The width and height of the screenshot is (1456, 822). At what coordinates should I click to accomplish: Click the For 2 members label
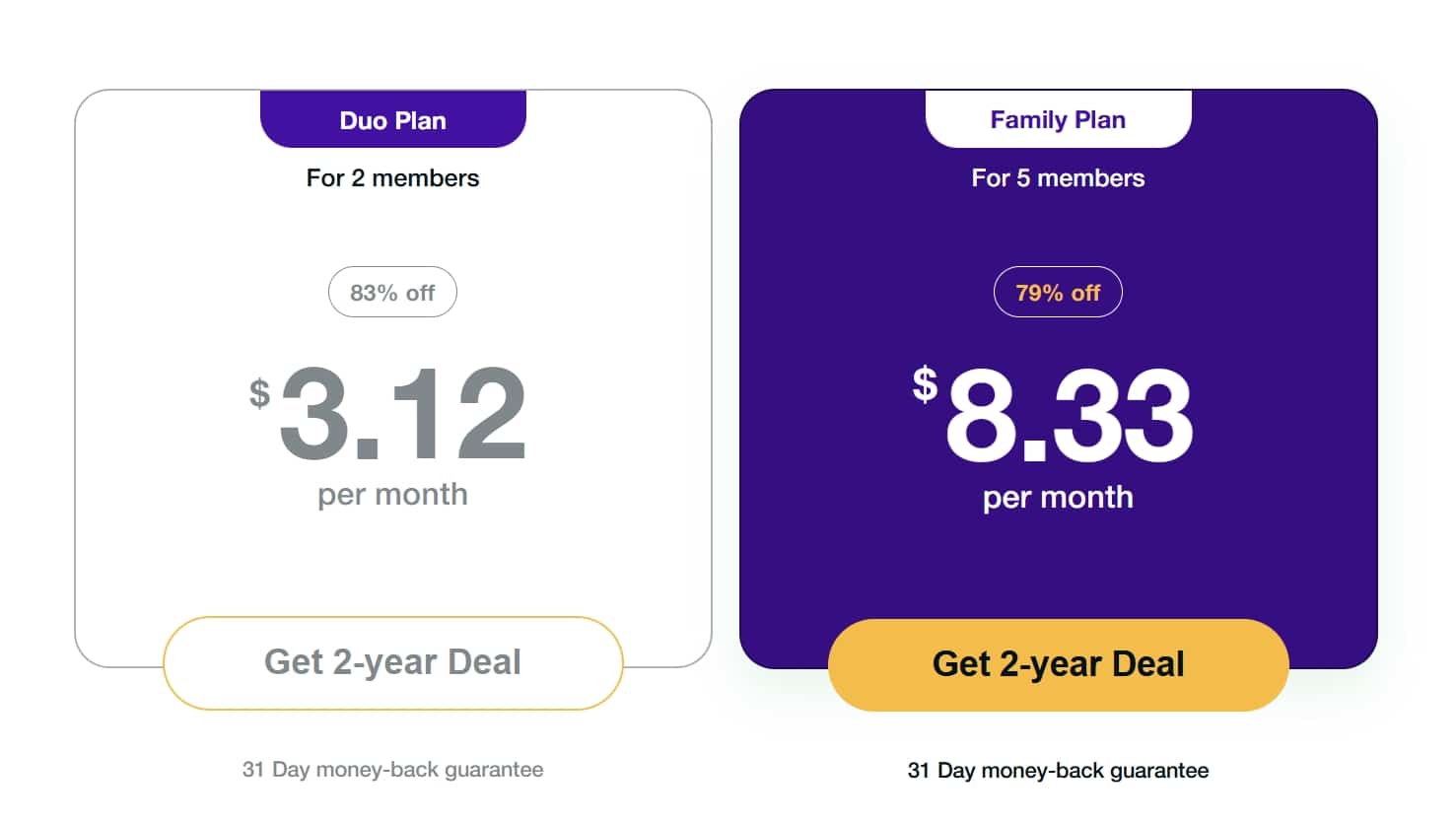[x=392, y=177]
